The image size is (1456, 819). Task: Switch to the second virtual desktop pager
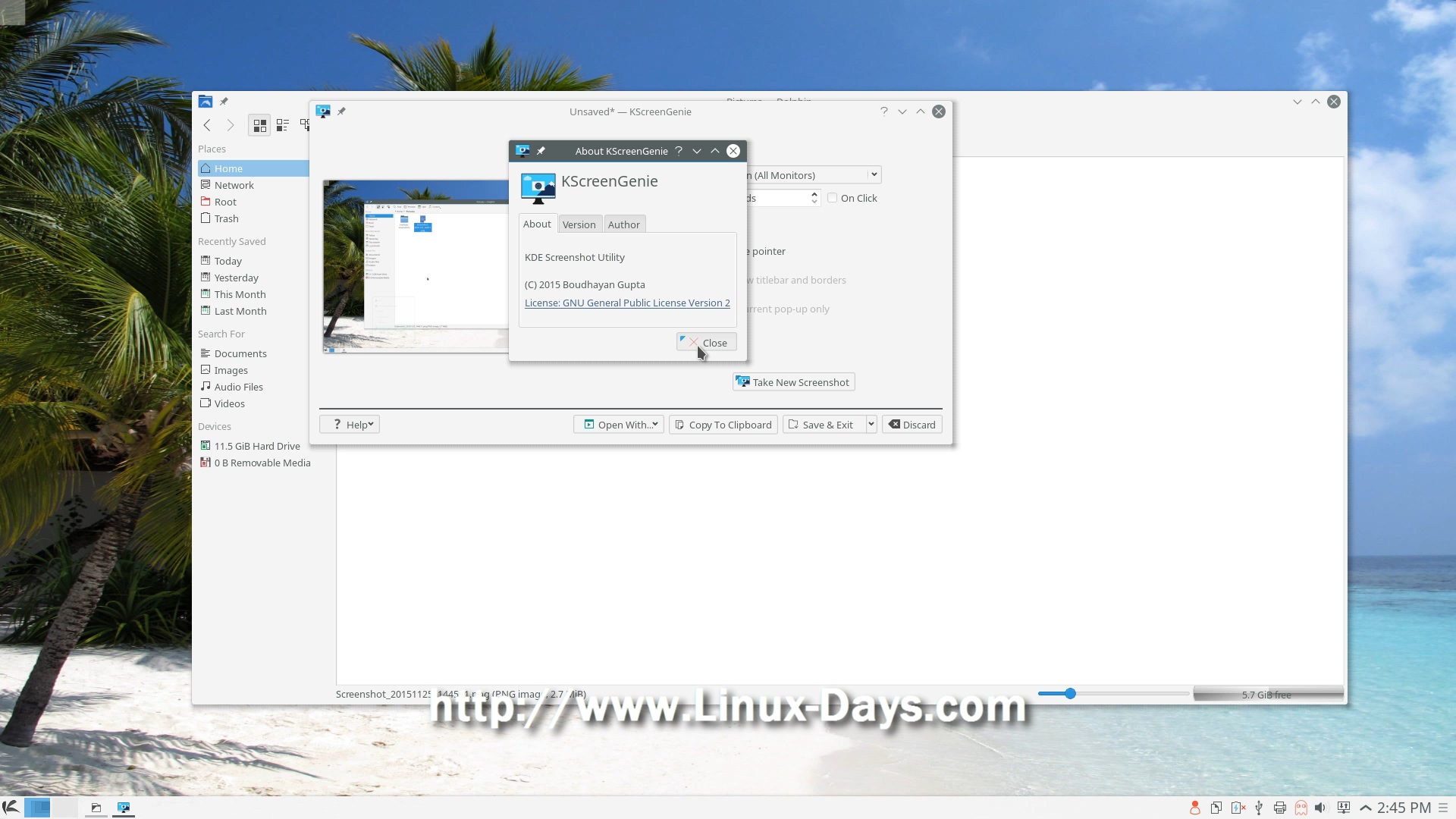click(64, 808)
